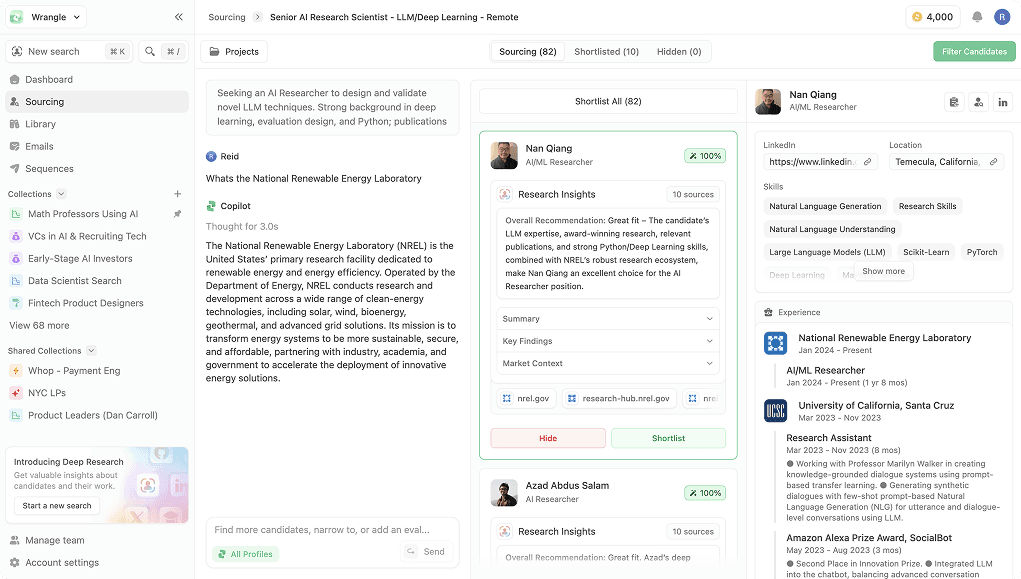Switch to the Hidden (0) tab

(x=678, y=51)
